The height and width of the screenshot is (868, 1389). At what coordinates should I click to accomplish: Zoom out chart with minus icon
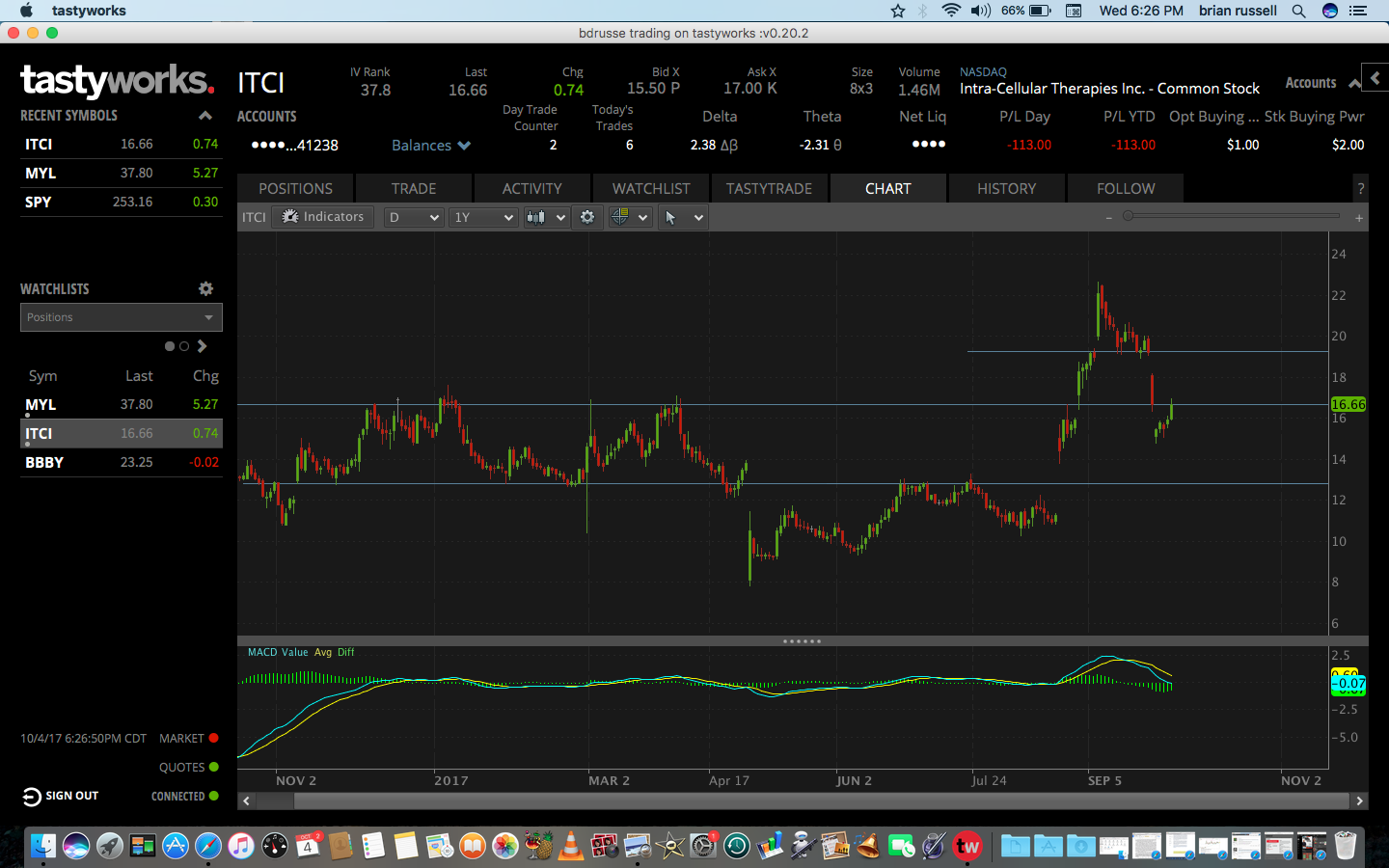[x=1109, y=218]
